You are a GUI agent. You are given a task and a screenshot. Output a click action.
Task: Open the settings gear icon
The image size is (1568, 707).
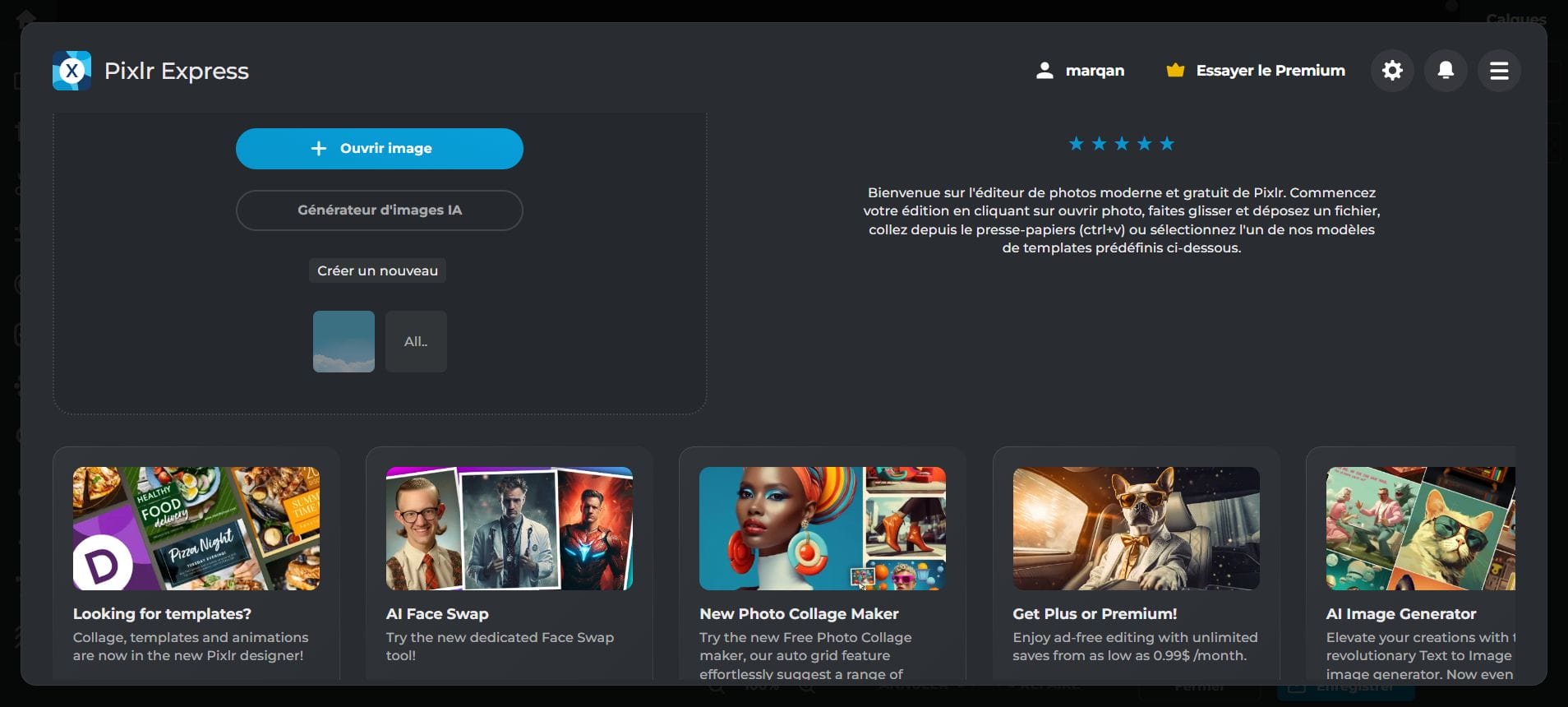click(x=1392, y=71)
